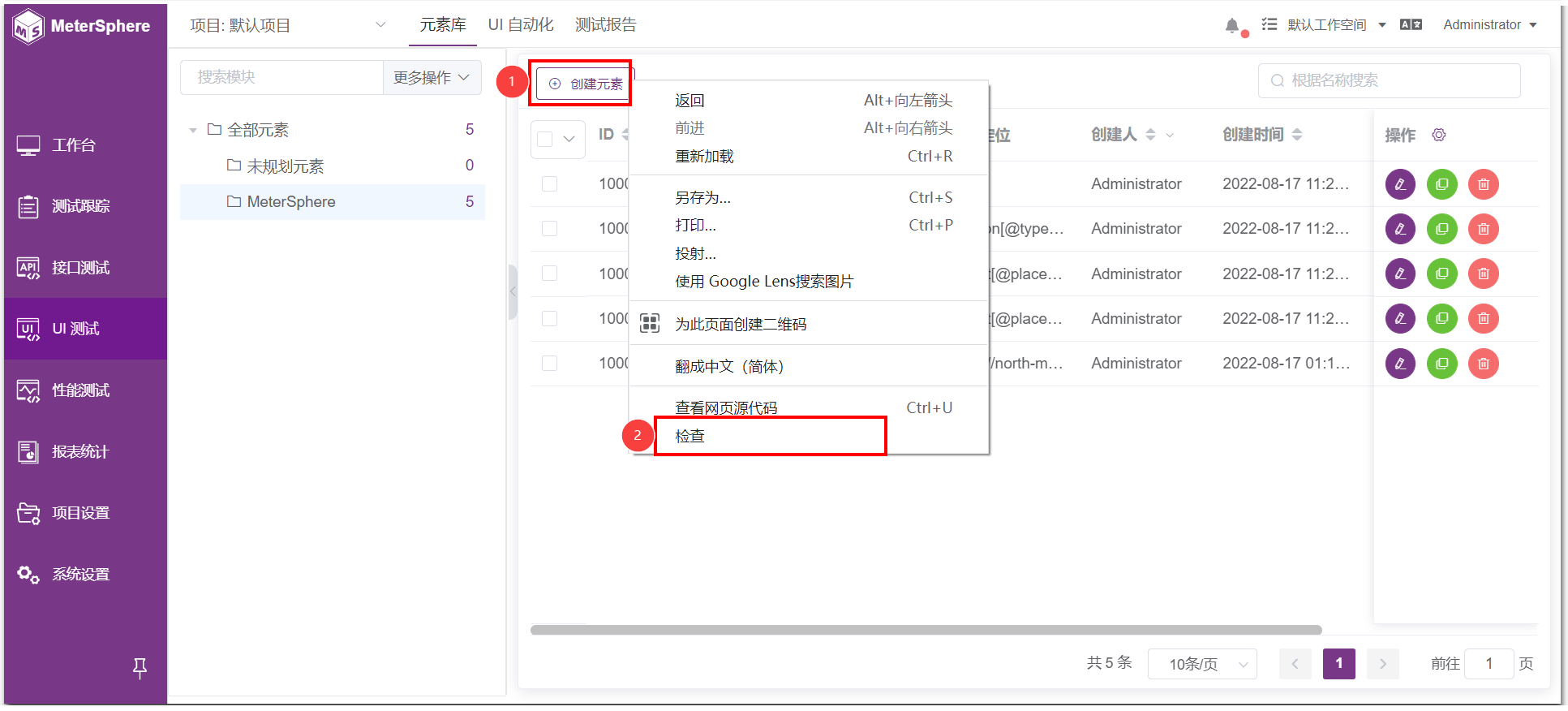Toggle the select-all checkbox in the table header
Viewport: 1568px width, 711px height.
545,139
